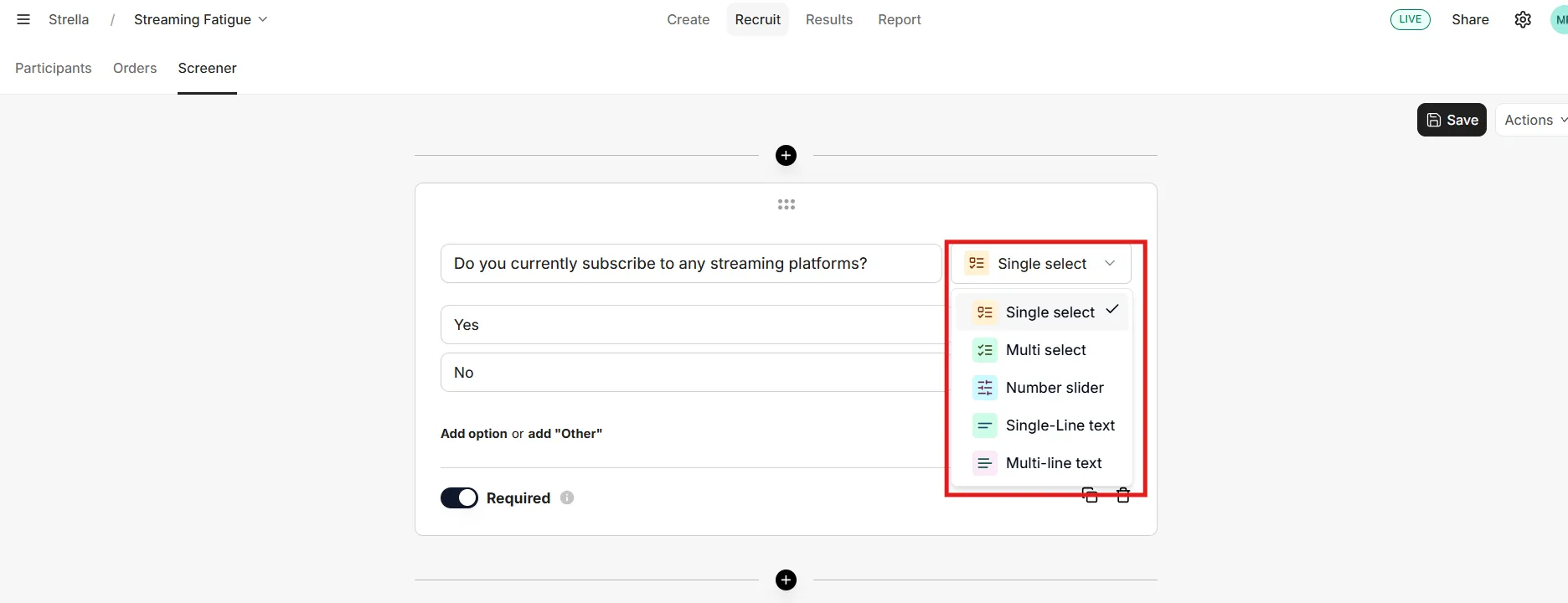The height and width of the screenshot is (603, 1568).
Task: Switch to the Report tab
Action: (900, 19)
